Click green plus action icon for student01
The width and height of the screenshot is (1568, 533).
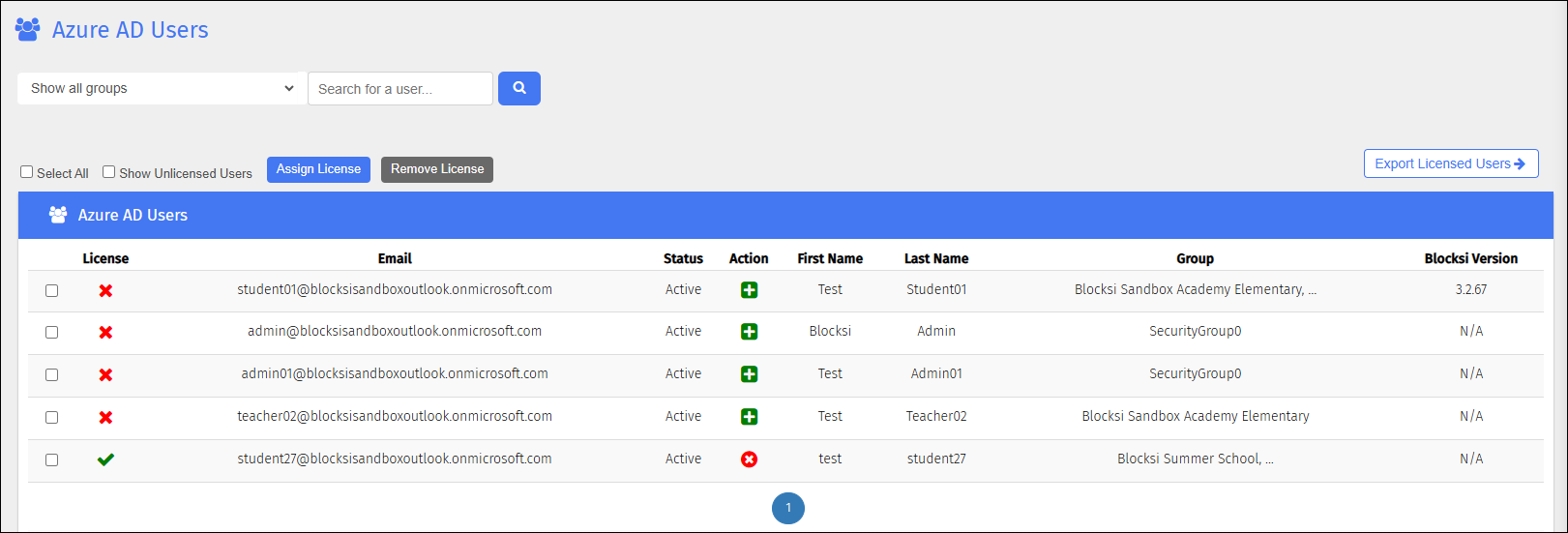tap(749, 290)
